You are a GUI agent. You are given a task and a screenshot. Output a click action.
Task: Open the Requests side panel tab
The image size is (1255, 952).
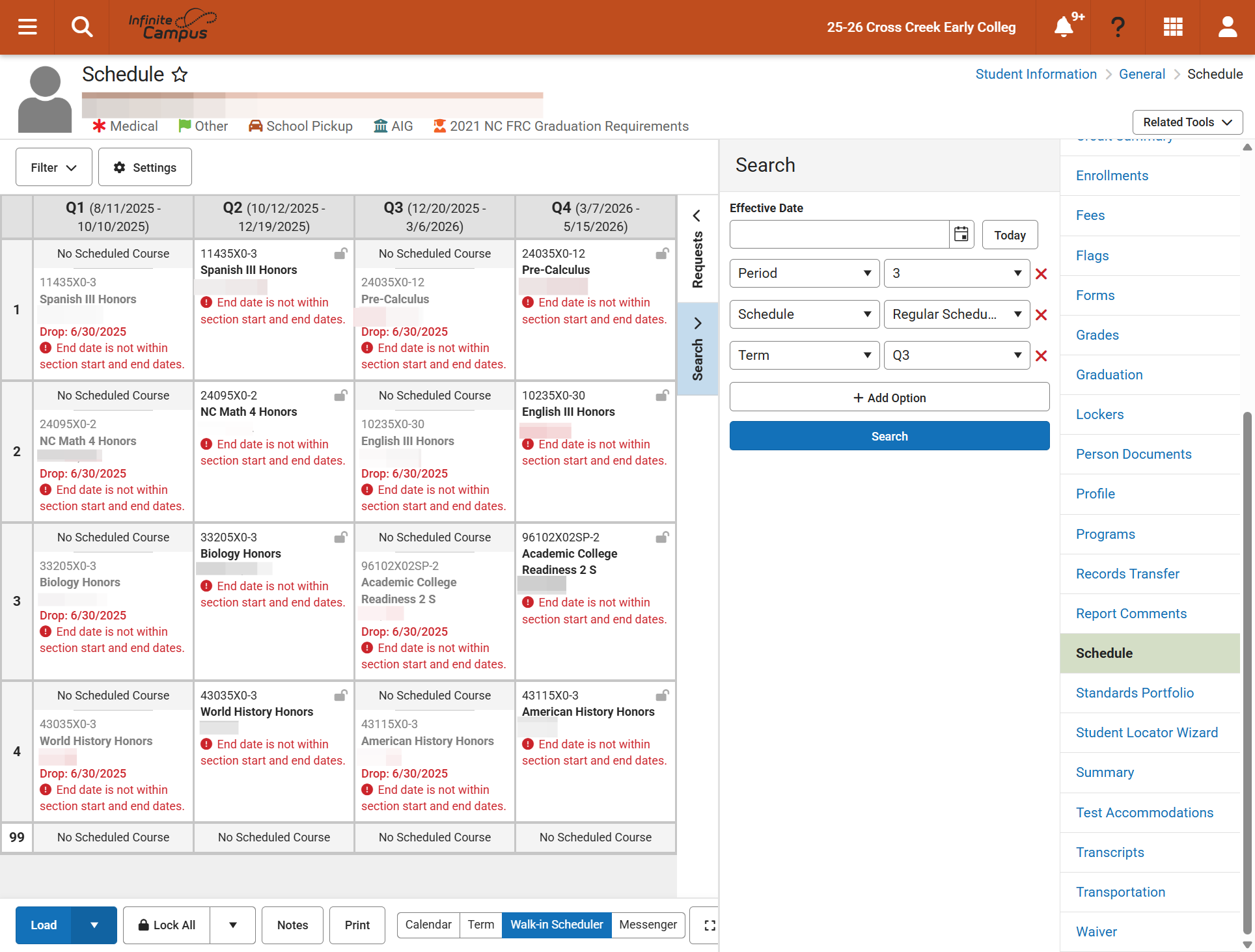698,249
